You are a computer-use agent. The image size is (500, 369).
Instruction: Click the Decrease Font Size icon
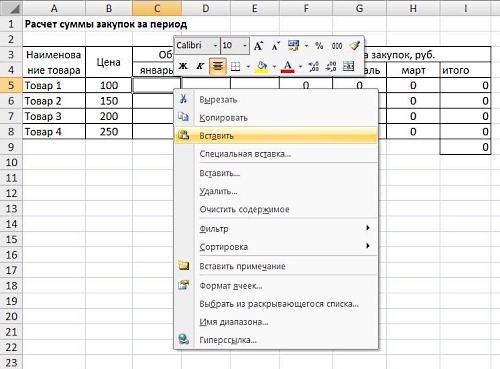[275, 46]
